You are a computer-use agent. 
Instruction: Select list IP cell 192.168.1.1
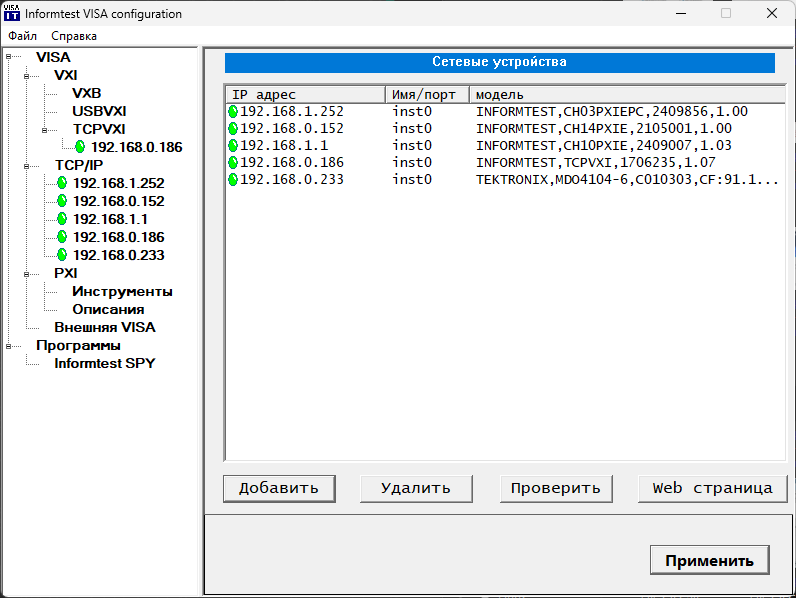[x=284, y=146]
